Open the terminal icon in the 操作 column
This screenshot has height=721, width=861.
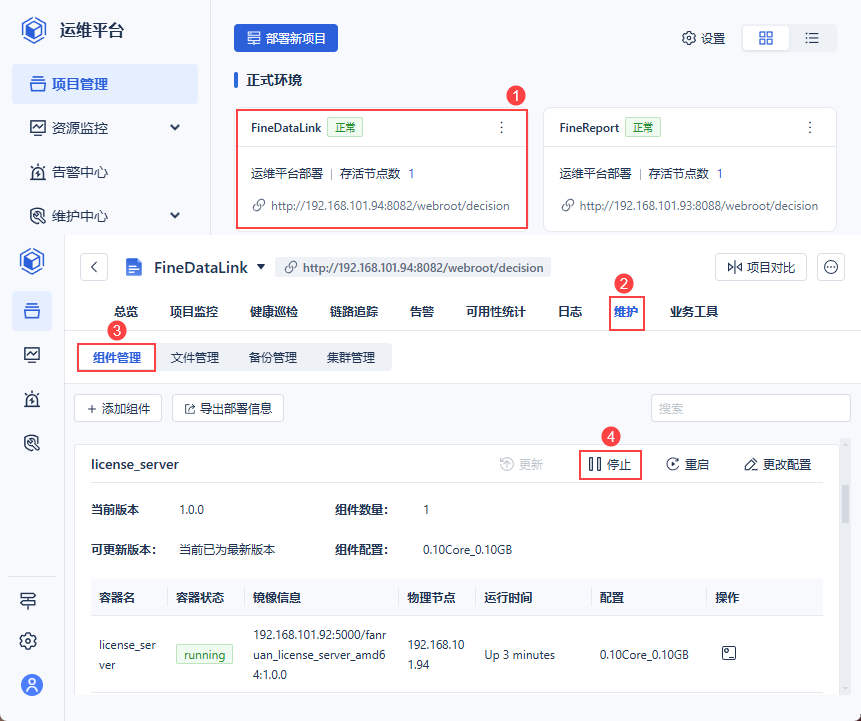(x=729, y=653)
